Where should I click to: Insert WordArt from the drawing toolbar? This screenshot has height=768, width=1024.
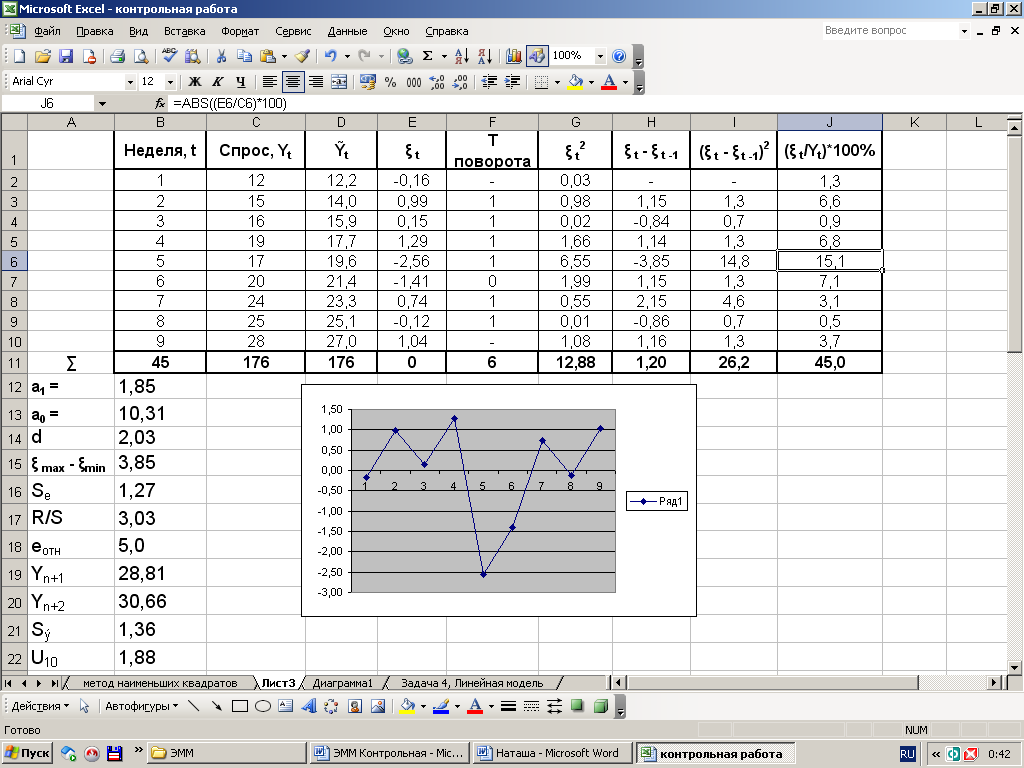click(308, 706)
